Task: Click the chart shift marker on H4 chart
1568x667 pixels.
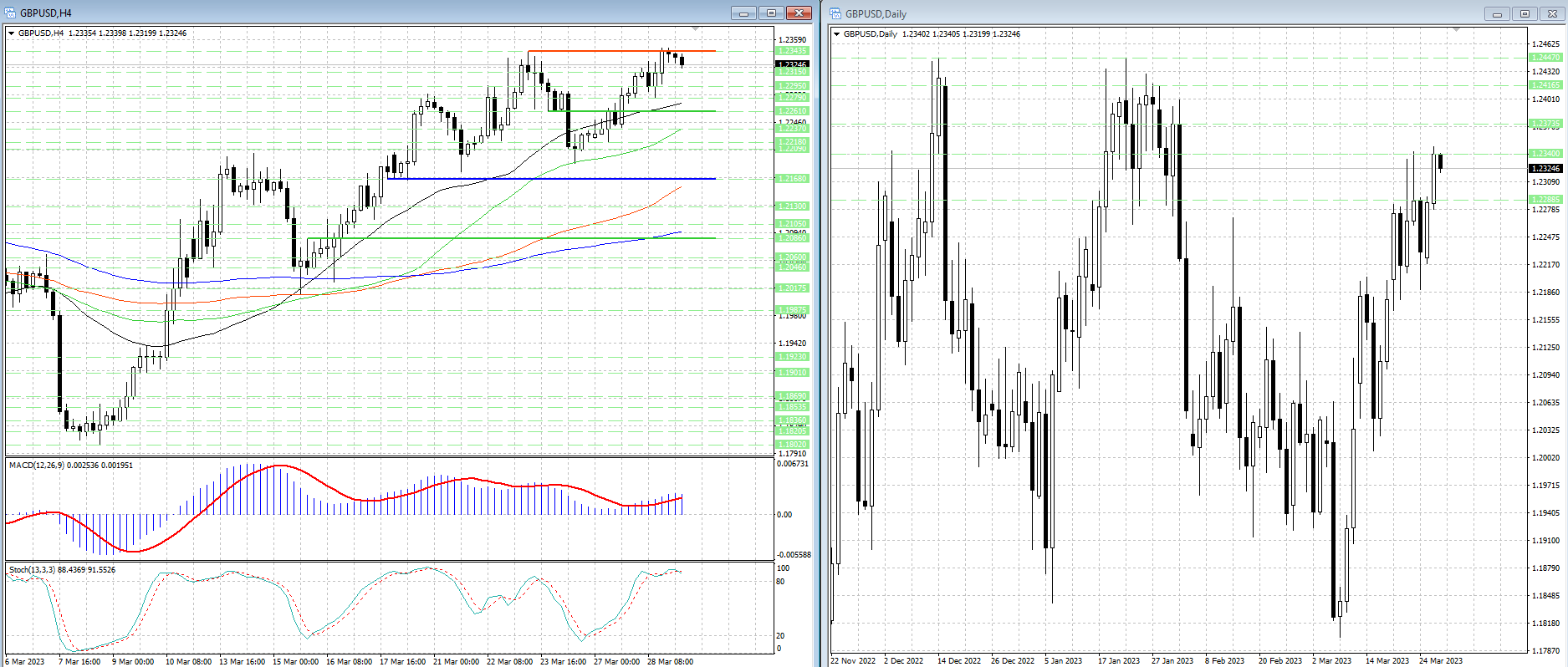Action: pyautogui.click(x=697, y=29)
